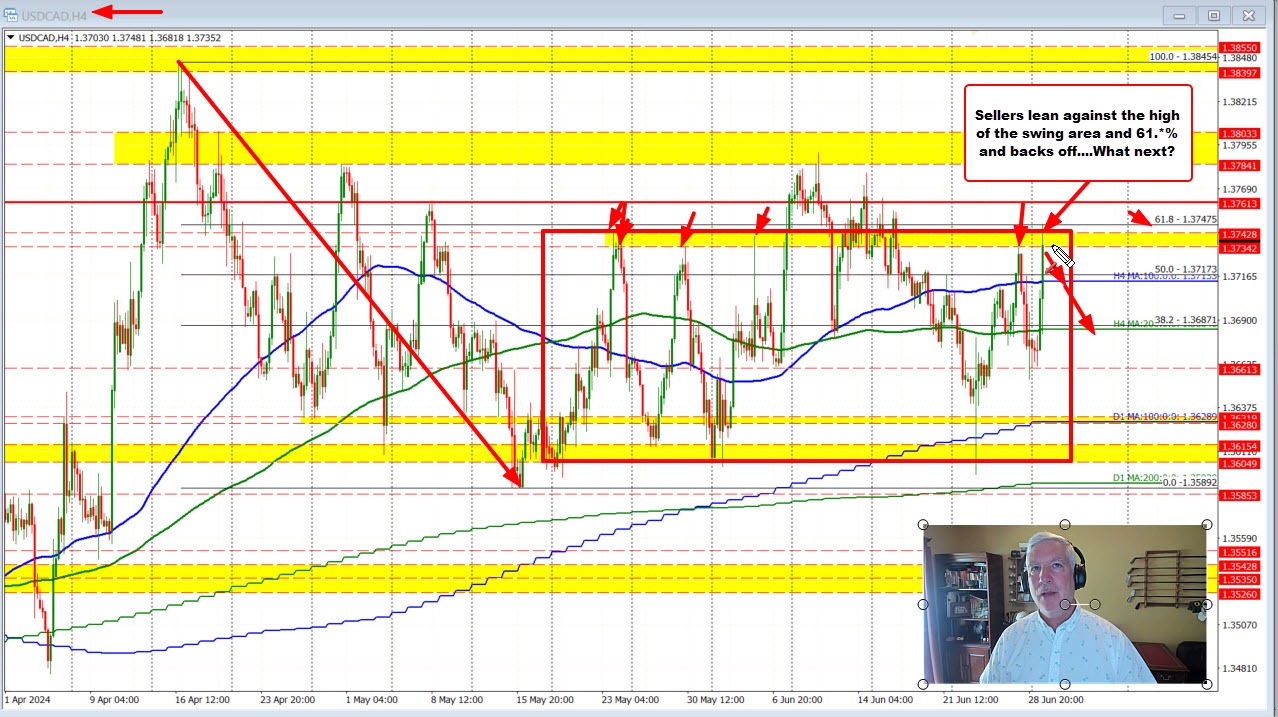Click the USDCAD,H4 chart window icon
The image size is (1278, 717).
tap(14, 15)
